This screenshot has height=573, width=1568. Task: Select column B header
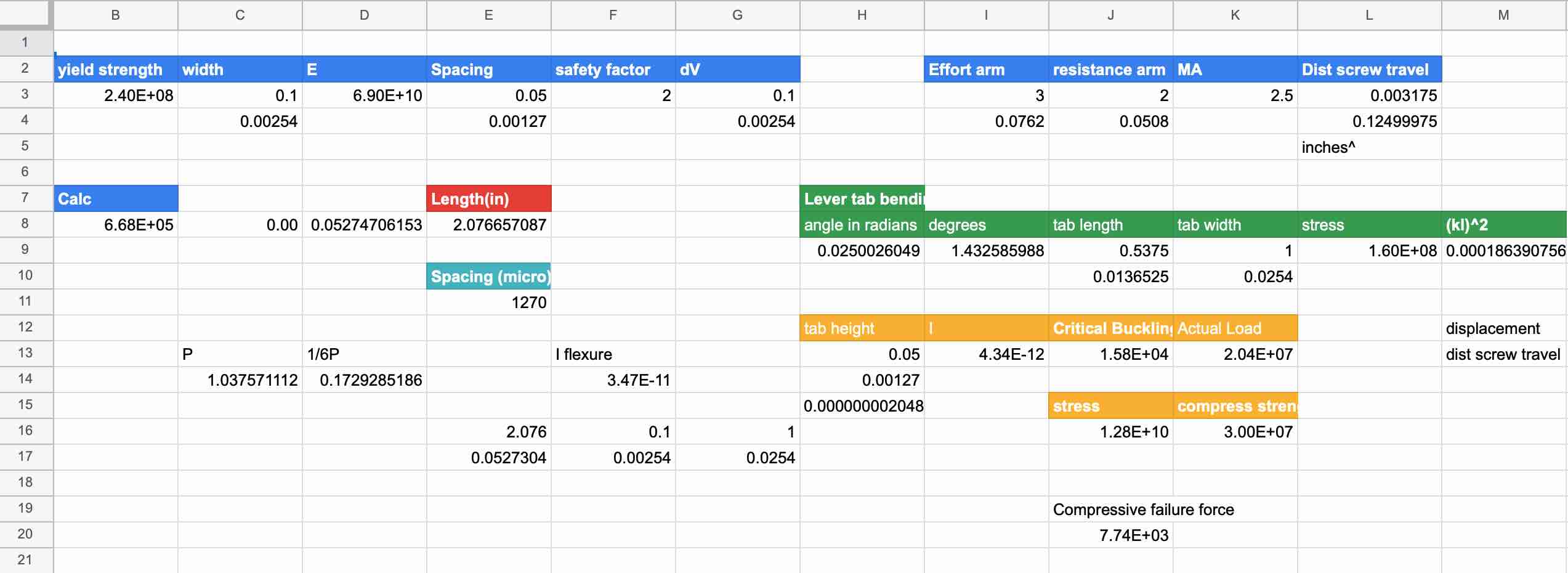tap(116, 15)
